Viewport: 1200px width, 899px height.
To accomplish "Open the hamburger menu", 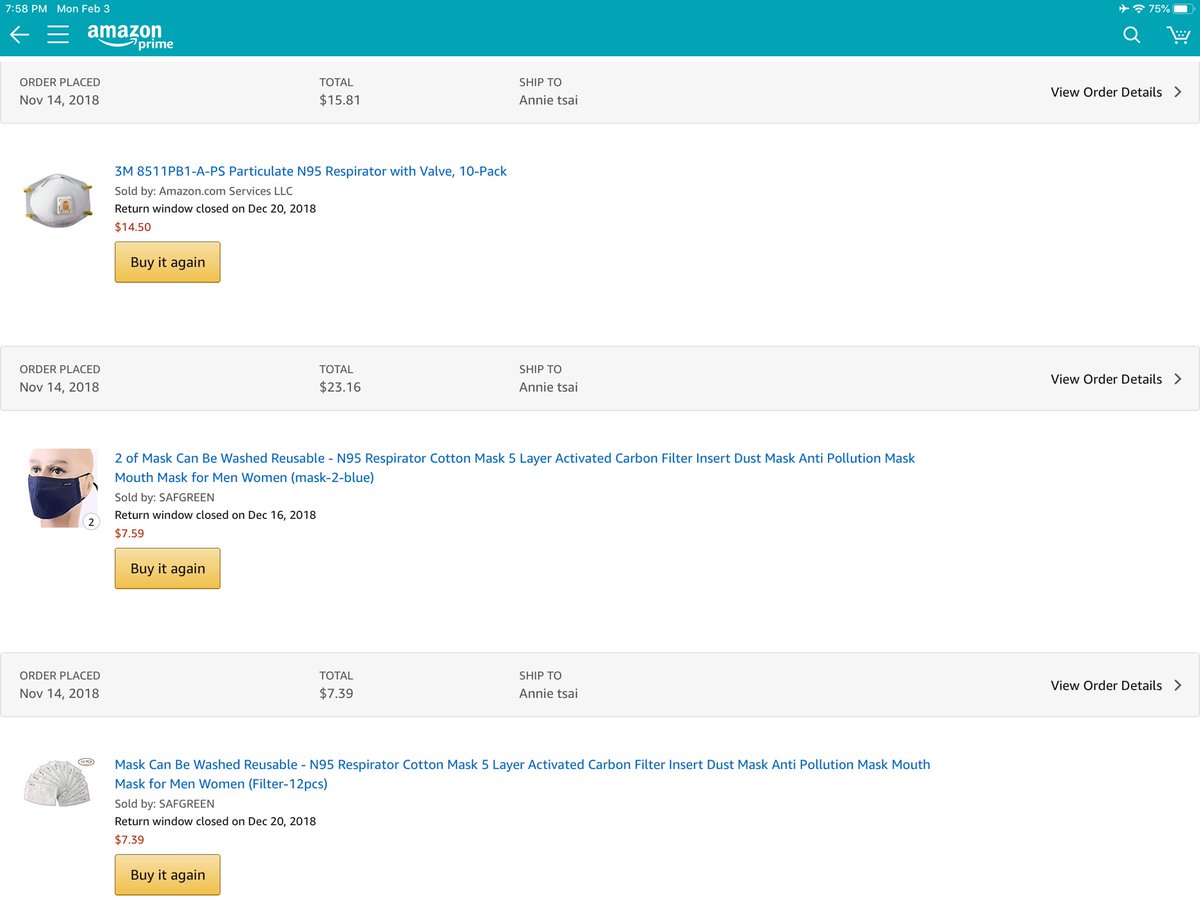I will (58, 35).
